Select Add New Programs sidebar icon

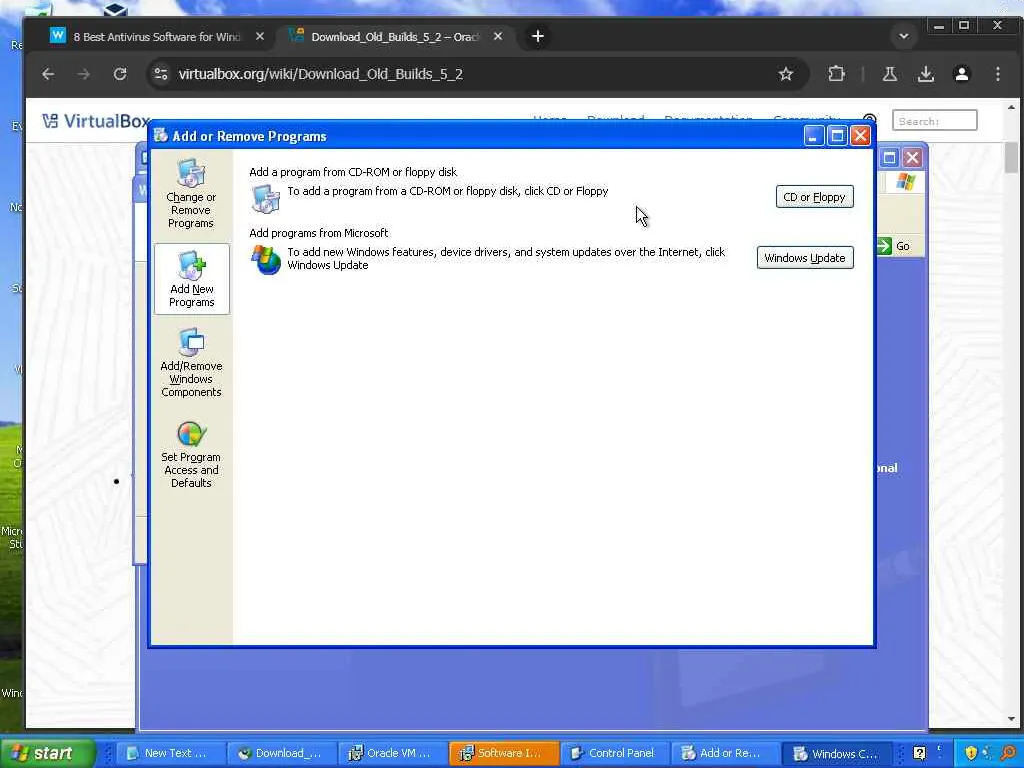(191, 280)
